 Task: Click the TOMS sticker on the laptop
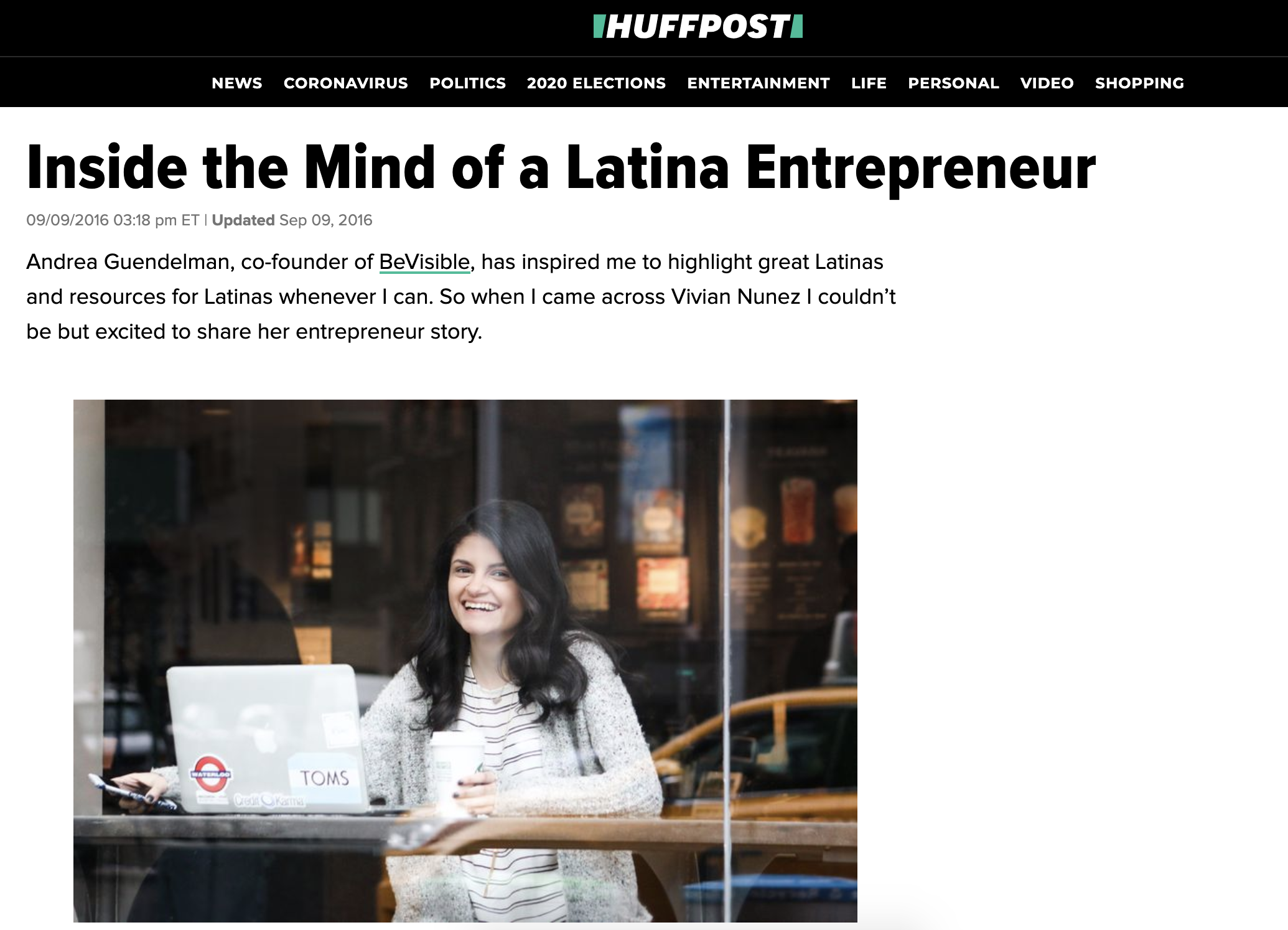click(324, 777)
